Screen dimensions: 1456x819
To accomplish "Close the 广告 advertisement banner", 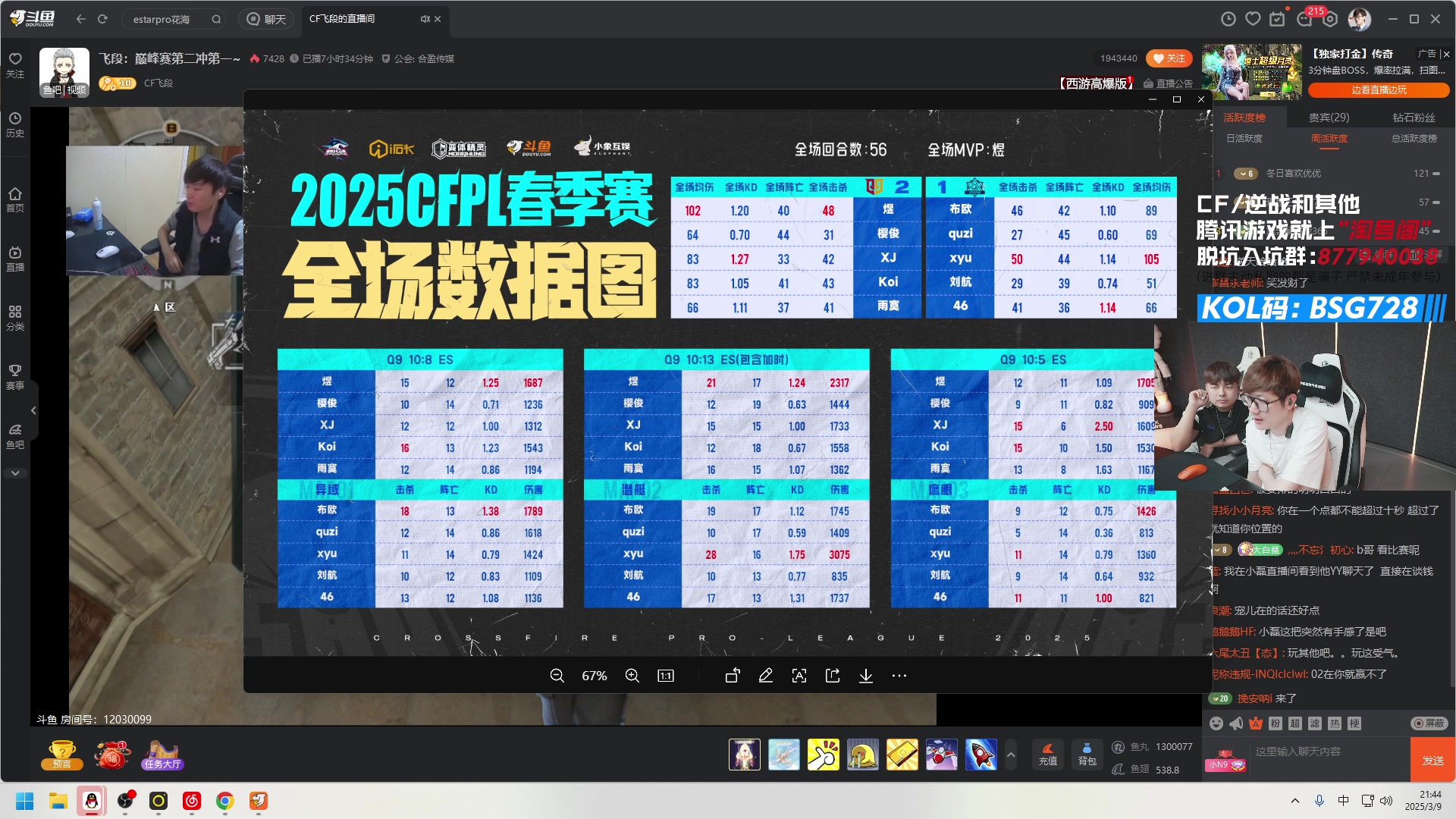I will point(1446,54).
